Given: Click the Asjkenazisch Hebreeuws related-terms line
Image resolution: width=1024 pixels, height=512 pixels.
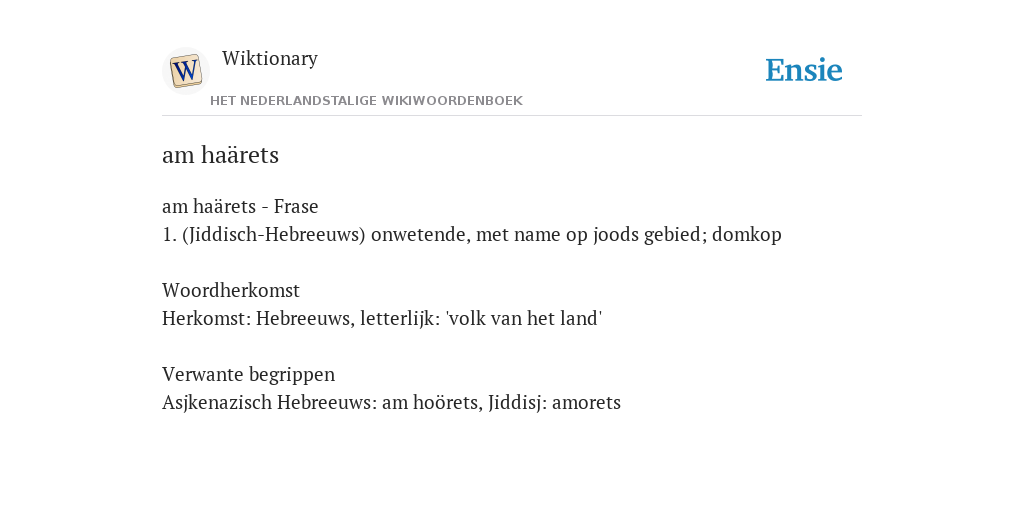Looking at the screenshot, I should pyautogui.click(x=391, y=402).
